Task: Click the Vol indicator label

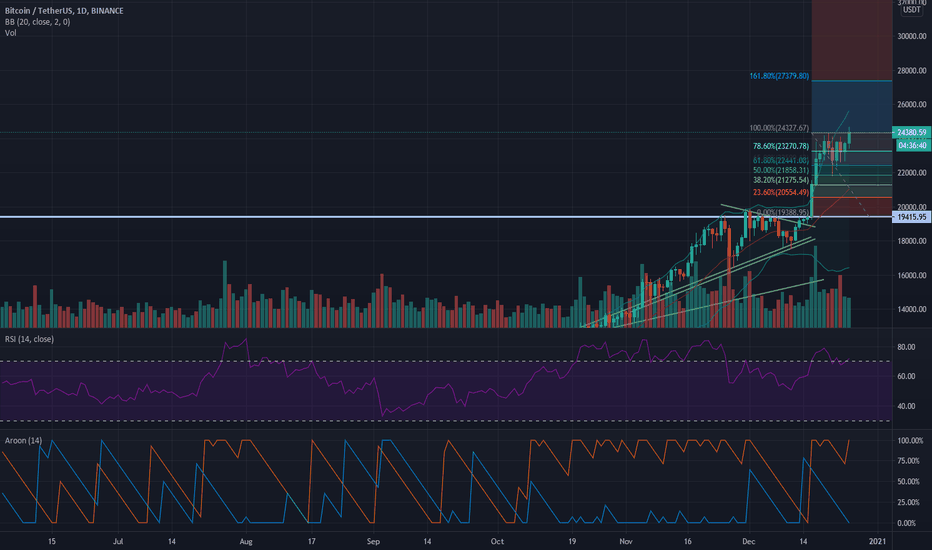Action: point(11,33)
